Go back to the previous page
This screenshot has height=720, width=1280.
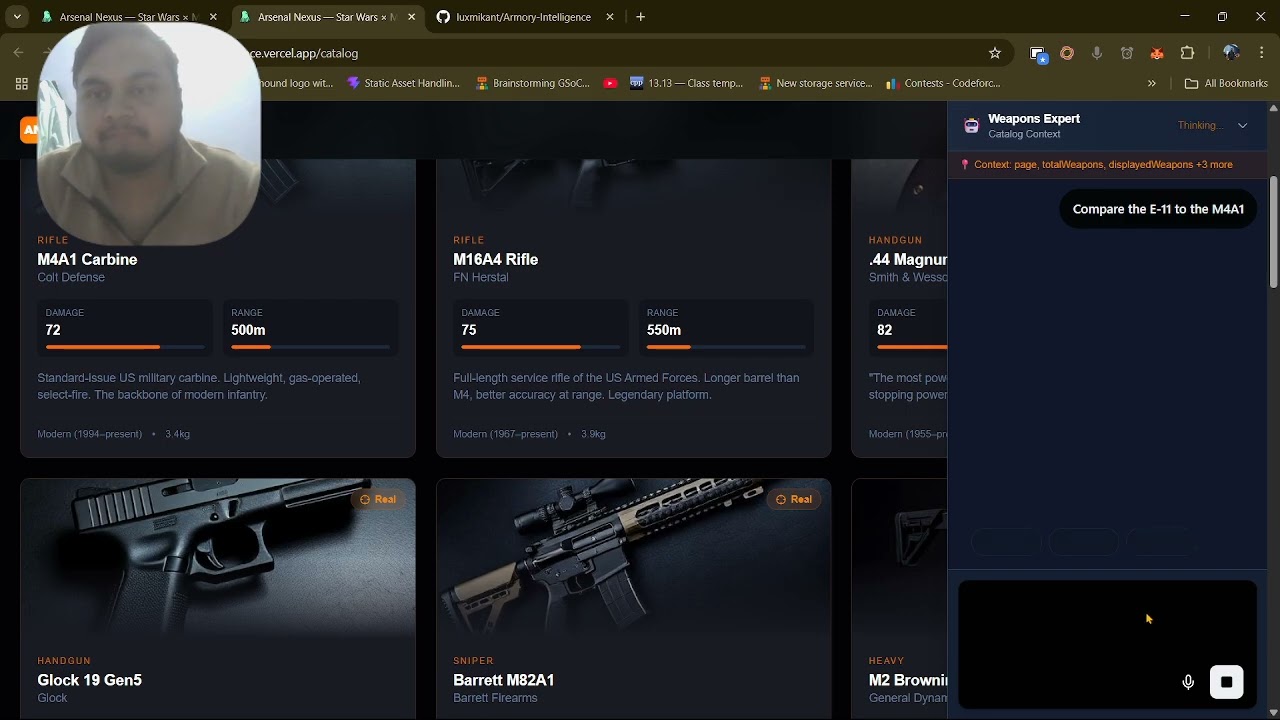[19, 53]
